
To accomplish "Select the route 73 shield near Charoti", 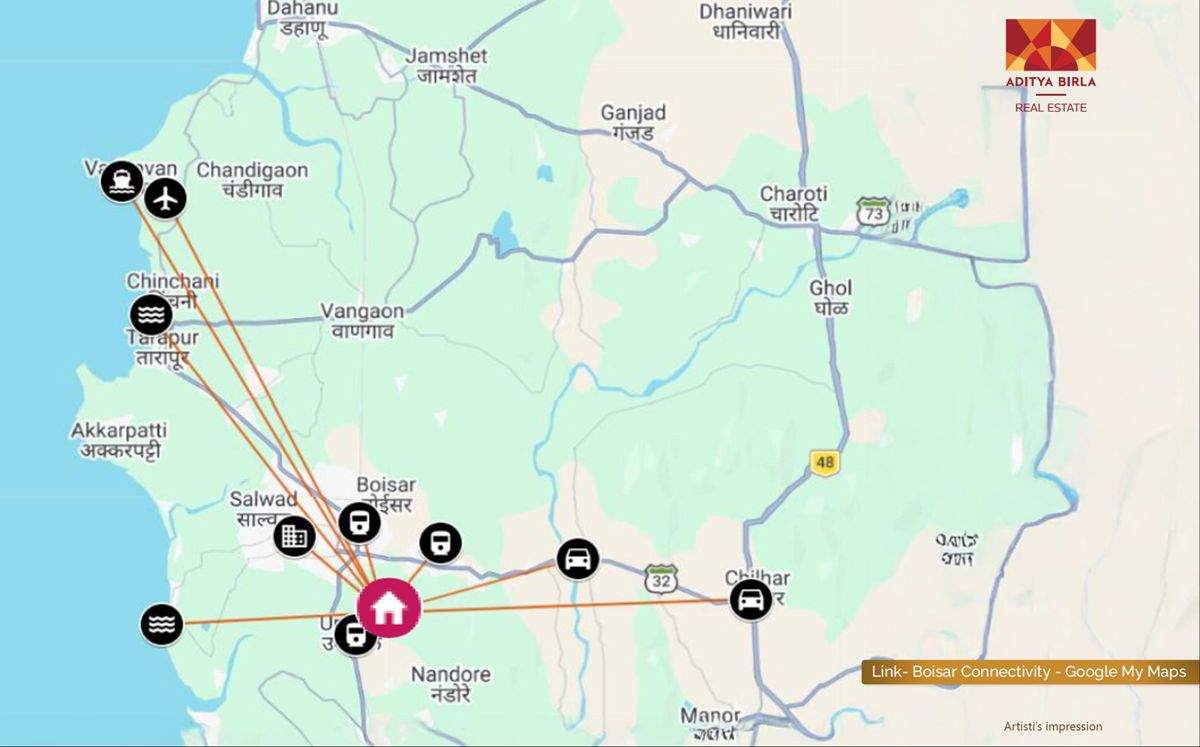I will click(x=874, y=211).
